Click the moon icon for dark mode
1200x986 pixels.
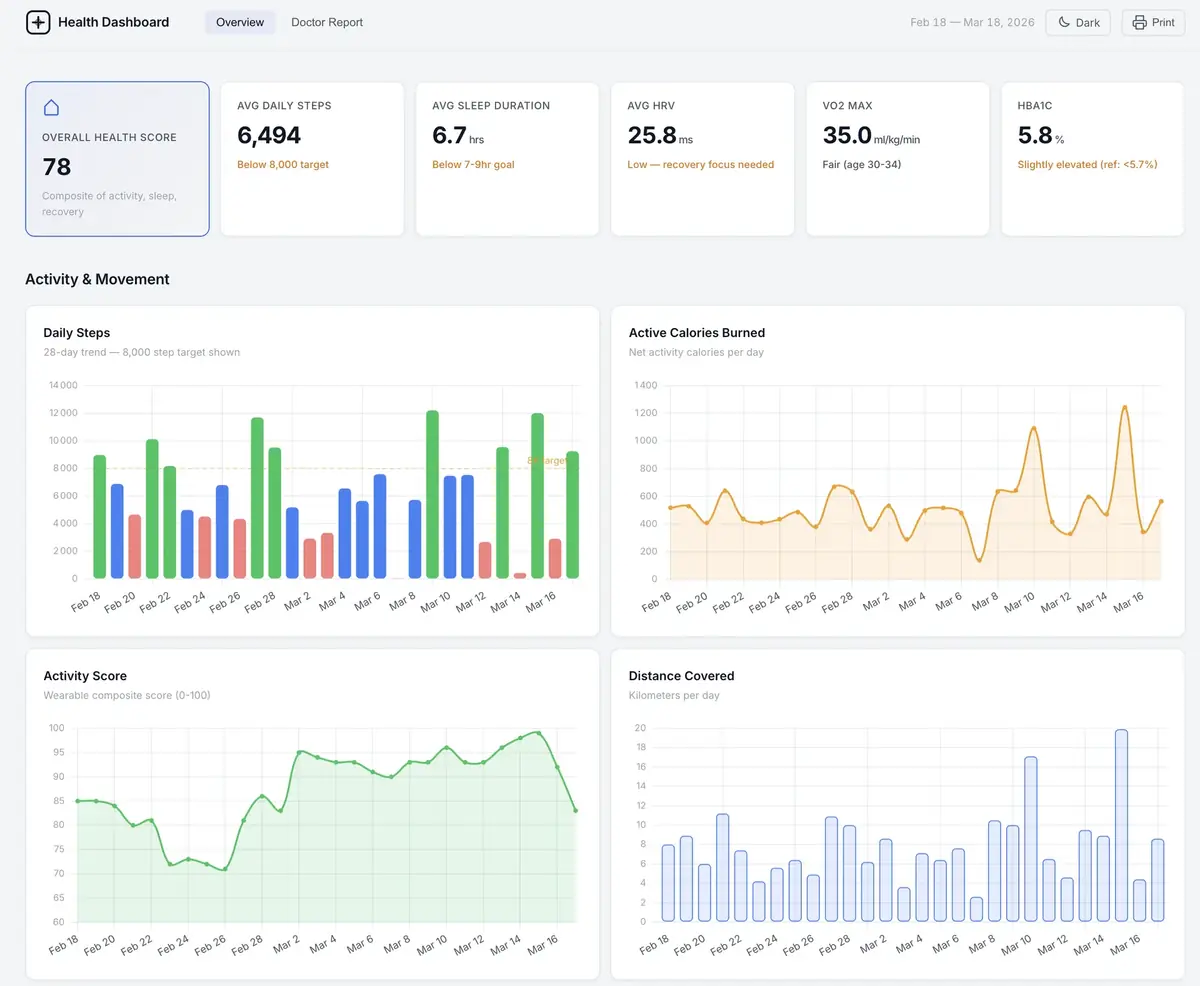(x=1064, y=22)
